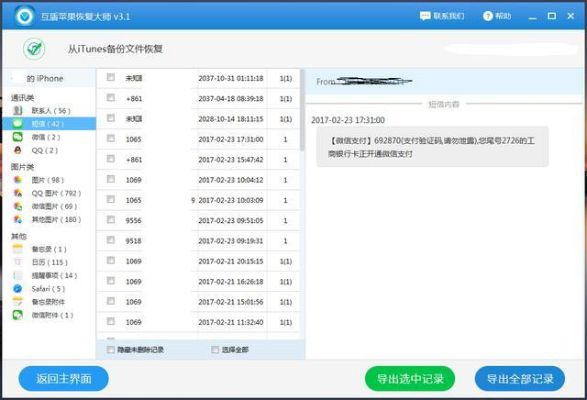Select the 2017-02-21 15:01:56 message row
The image size is (587, 400).
point(198,301)
